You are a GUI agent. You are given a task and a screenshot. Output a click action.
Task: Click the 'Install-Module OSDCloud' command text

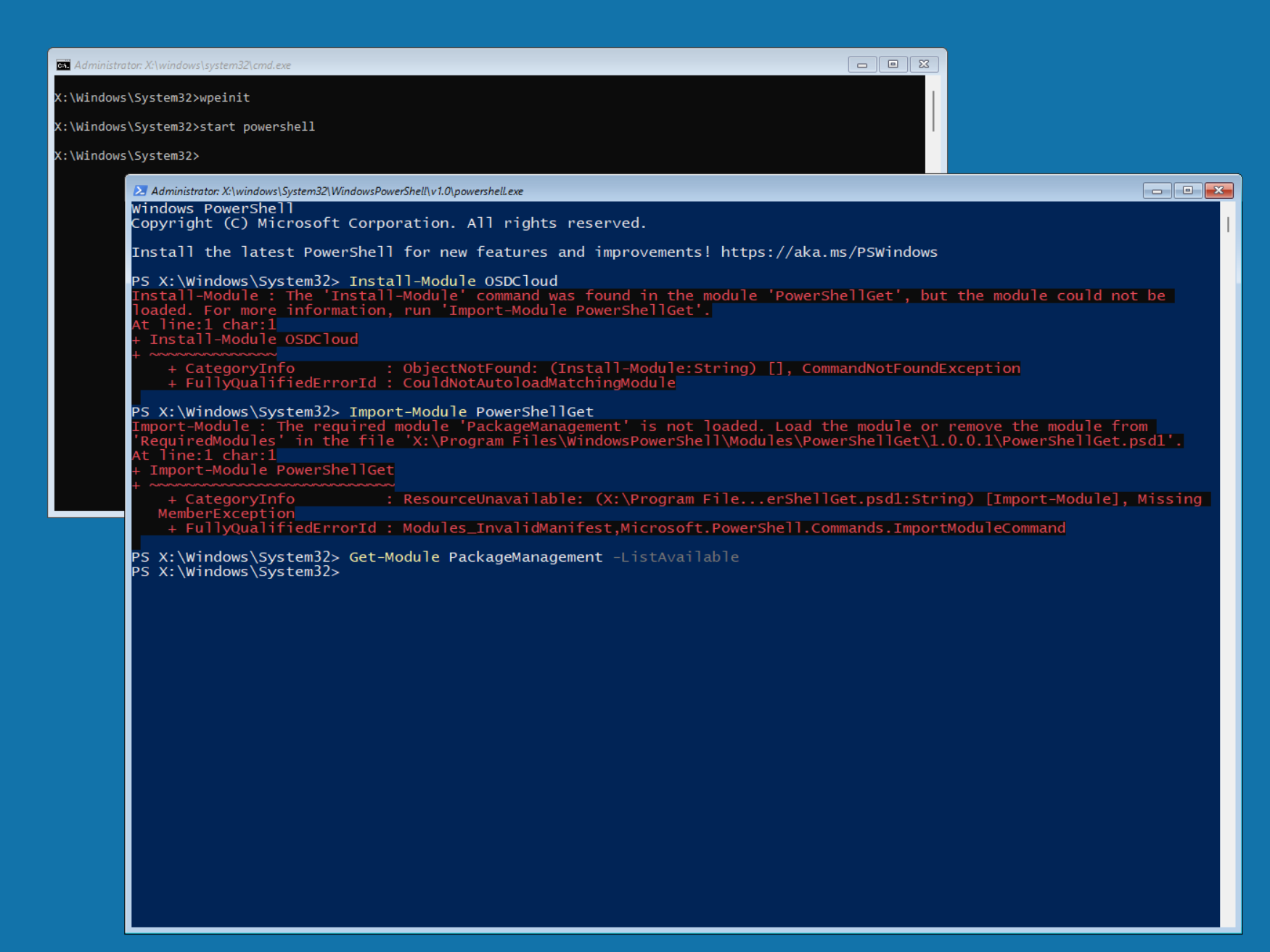(453, 282)
